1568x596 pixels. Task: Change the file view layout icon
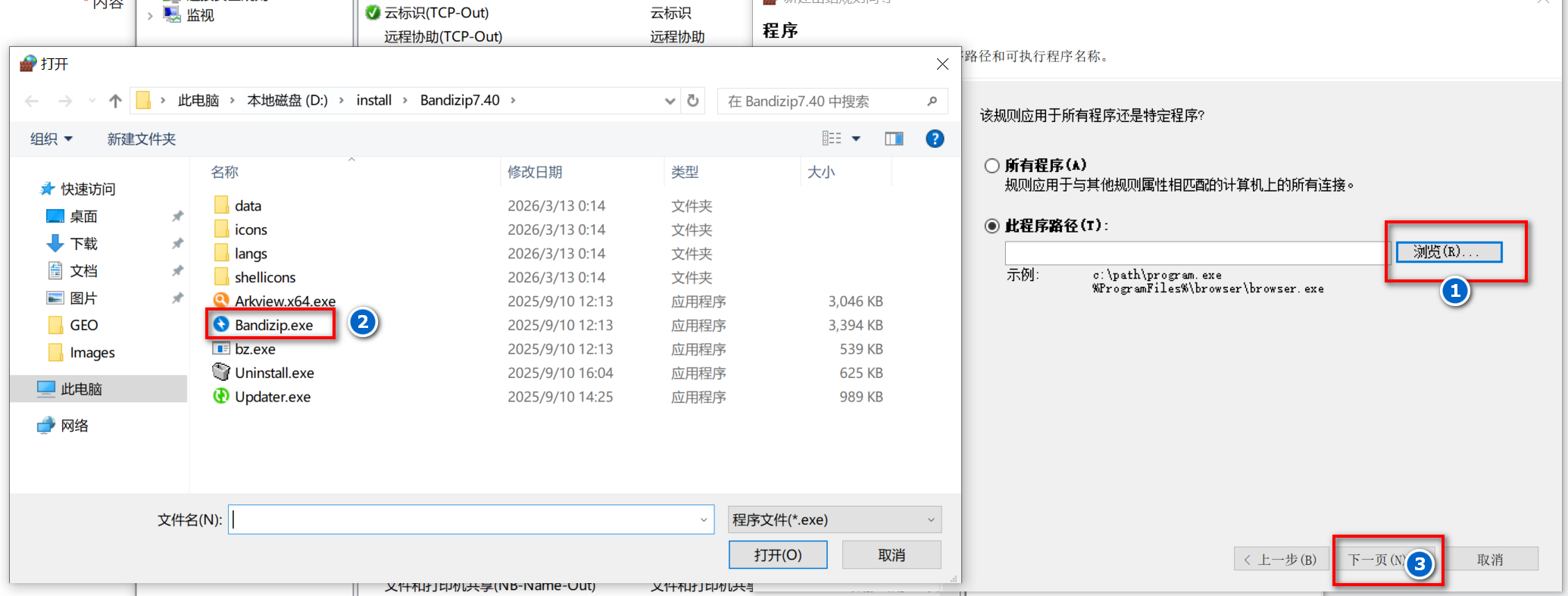coord(832,139)
